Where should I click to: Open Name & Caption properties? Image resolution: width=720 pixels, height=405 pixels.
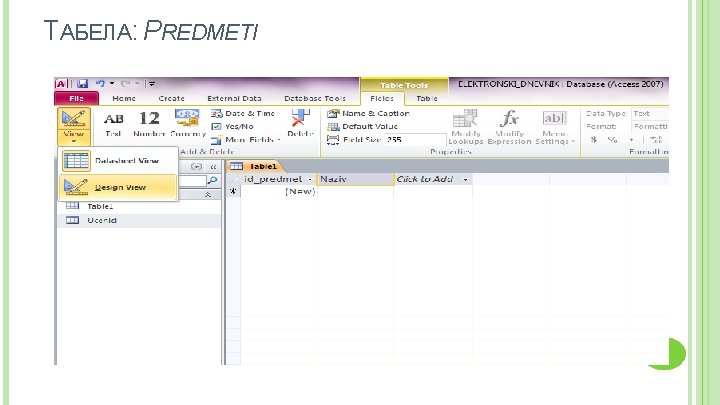(x=368, y=113)
